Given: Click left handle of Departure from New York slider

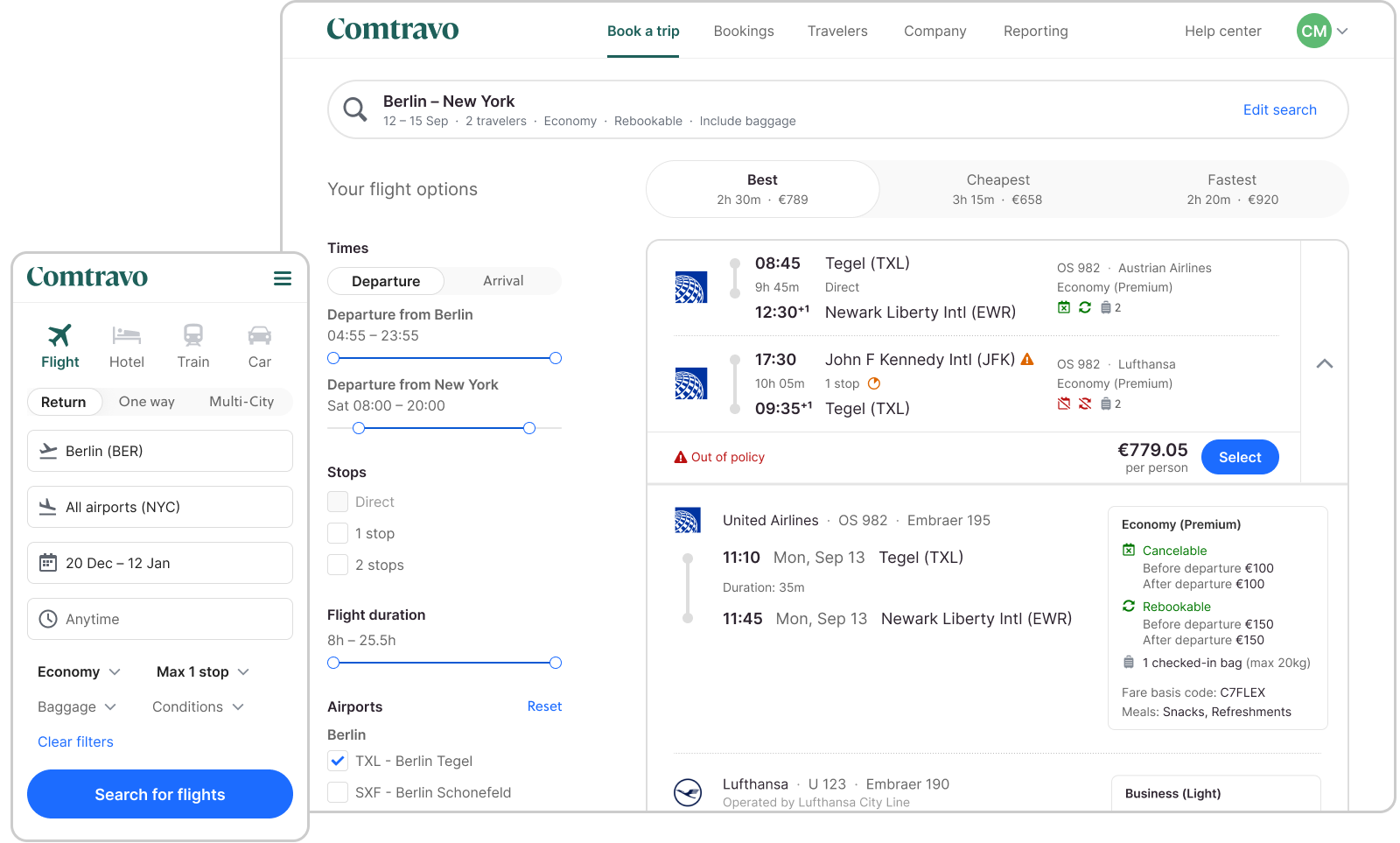Looking at the screenshot, I should [x=359, y=428].
